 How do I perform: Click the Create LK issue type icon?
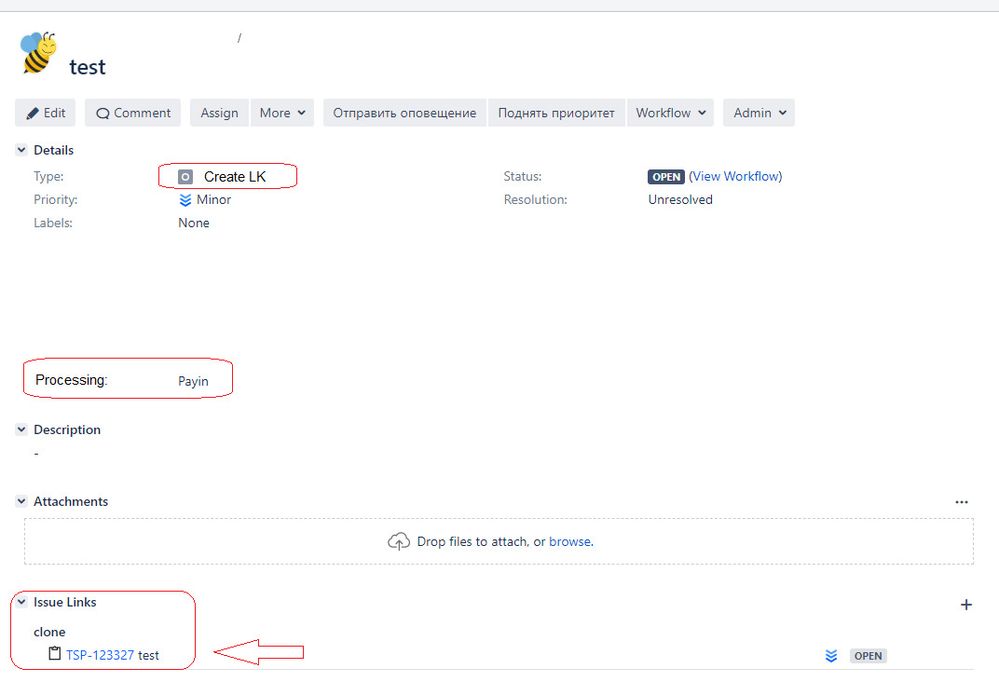click(x=185, y=177)
